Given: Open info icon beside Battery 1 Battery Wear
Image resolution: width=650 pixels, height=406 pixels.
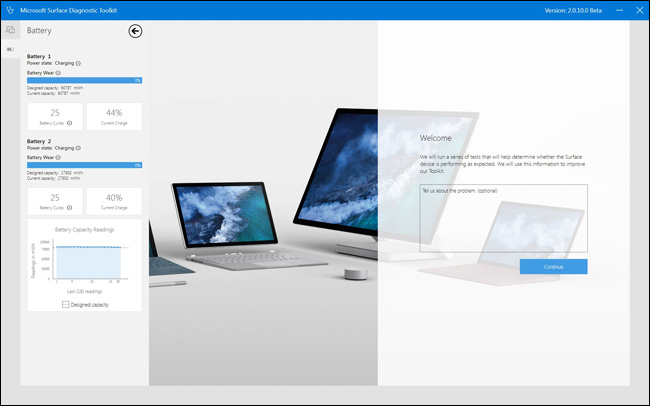Looking at the screenshot, I should [58, 73].
